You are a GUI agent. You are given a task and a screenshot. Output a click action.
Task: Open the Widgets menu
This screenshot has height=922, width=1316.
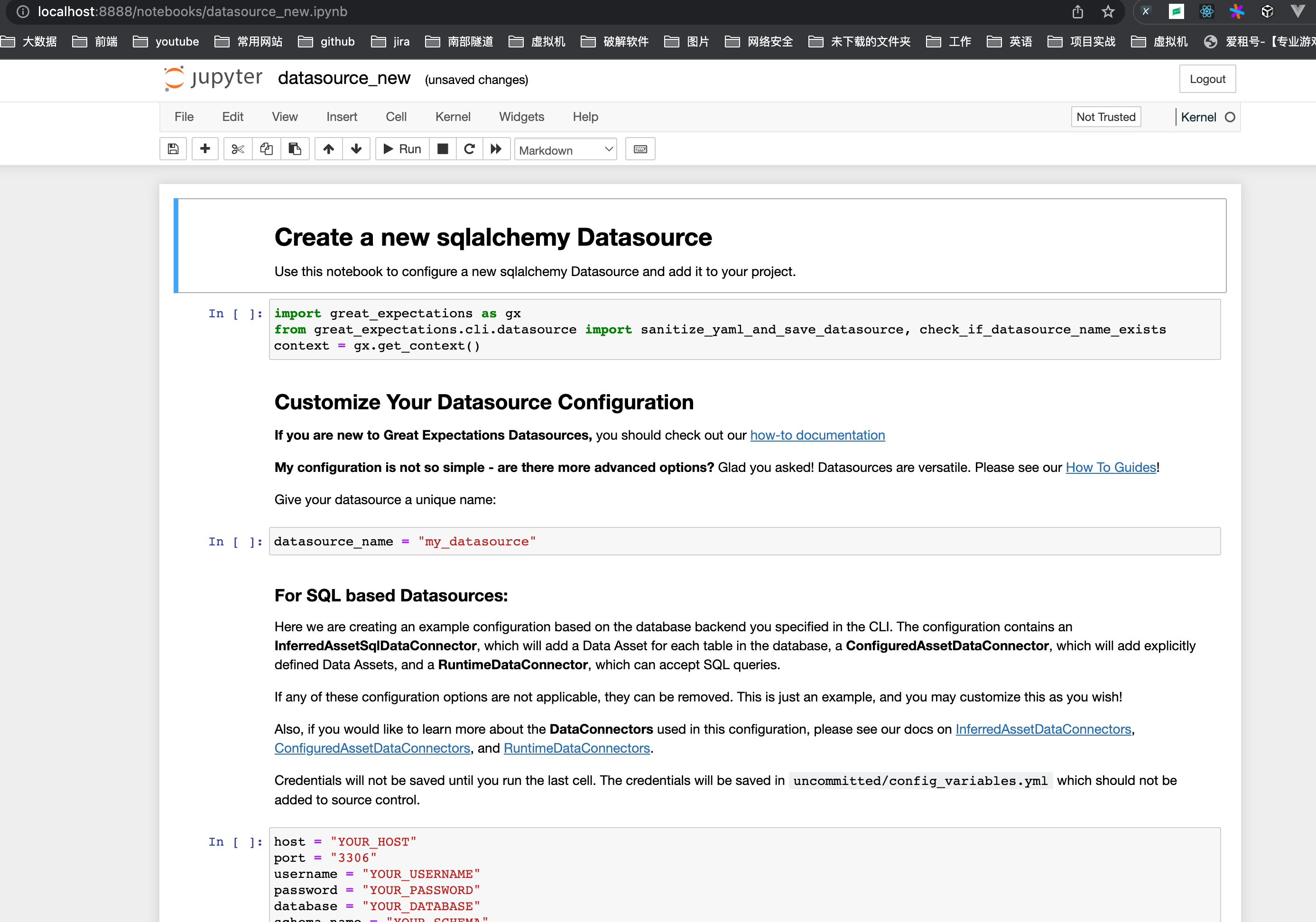521,117
